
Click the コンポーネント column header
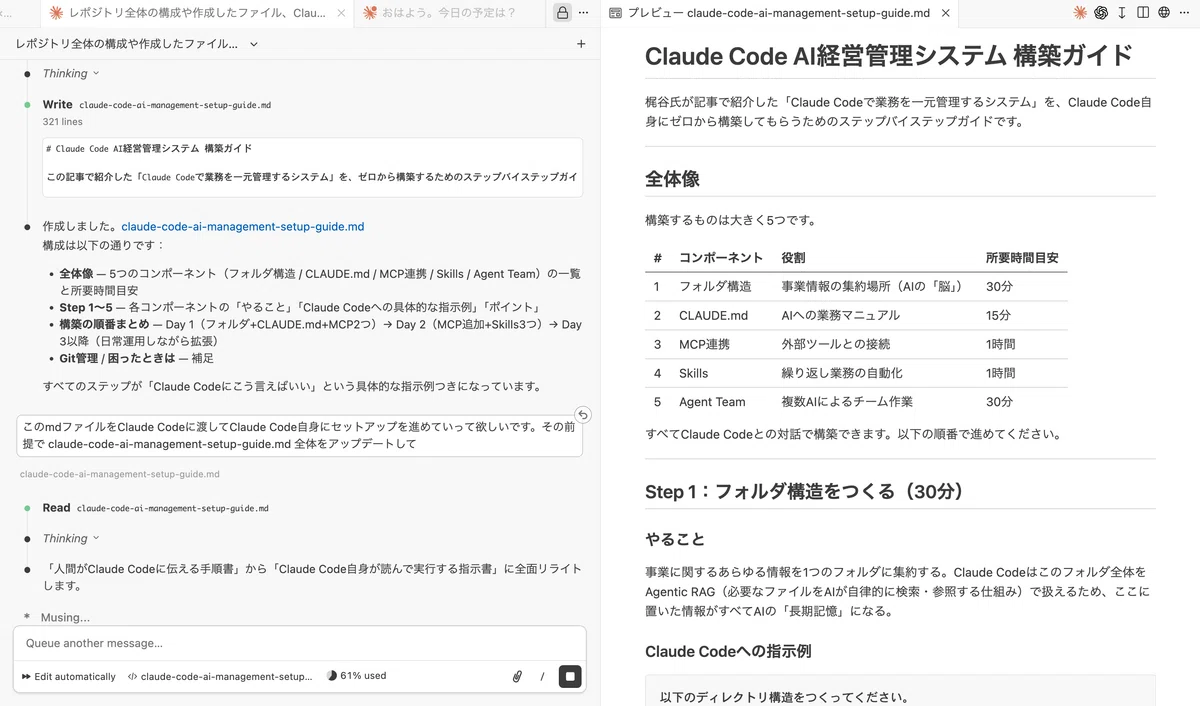pos(721,257)
